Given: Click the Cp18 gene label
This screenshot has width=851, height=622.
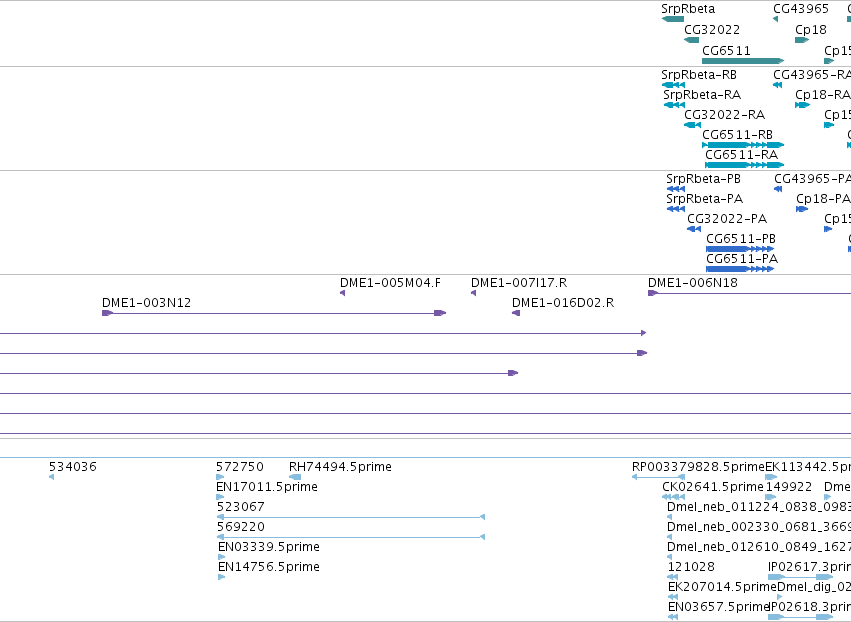Looking at the screenshot, I should (x=811, y=29).
